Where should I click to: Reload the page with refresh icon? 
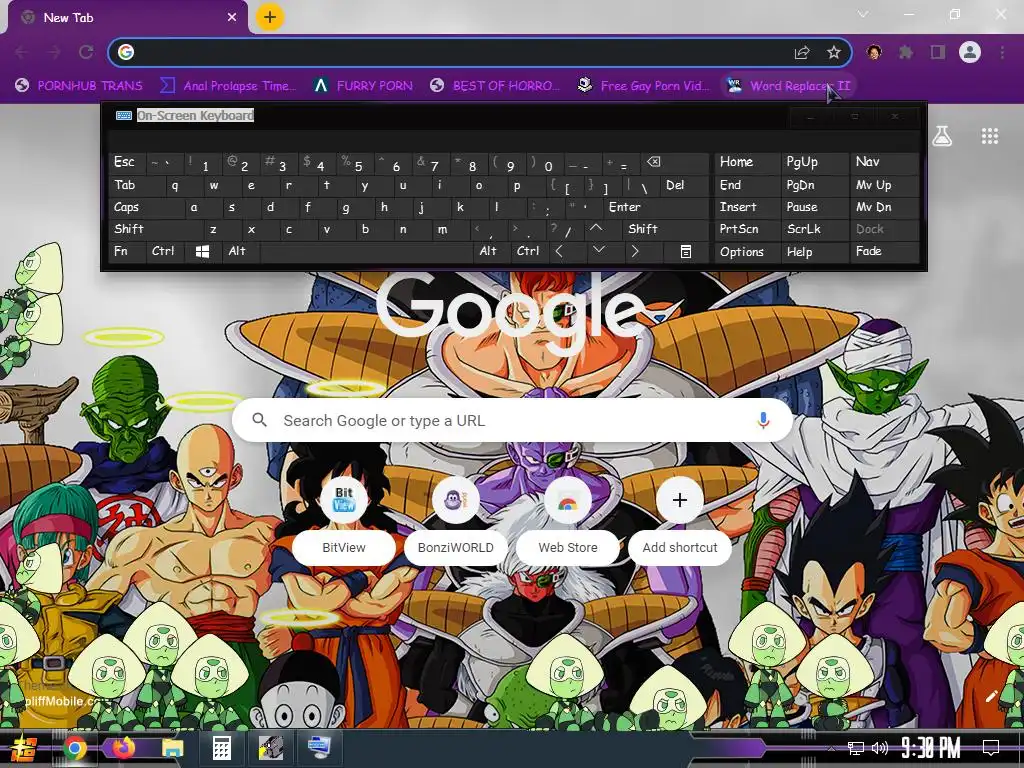86,52
